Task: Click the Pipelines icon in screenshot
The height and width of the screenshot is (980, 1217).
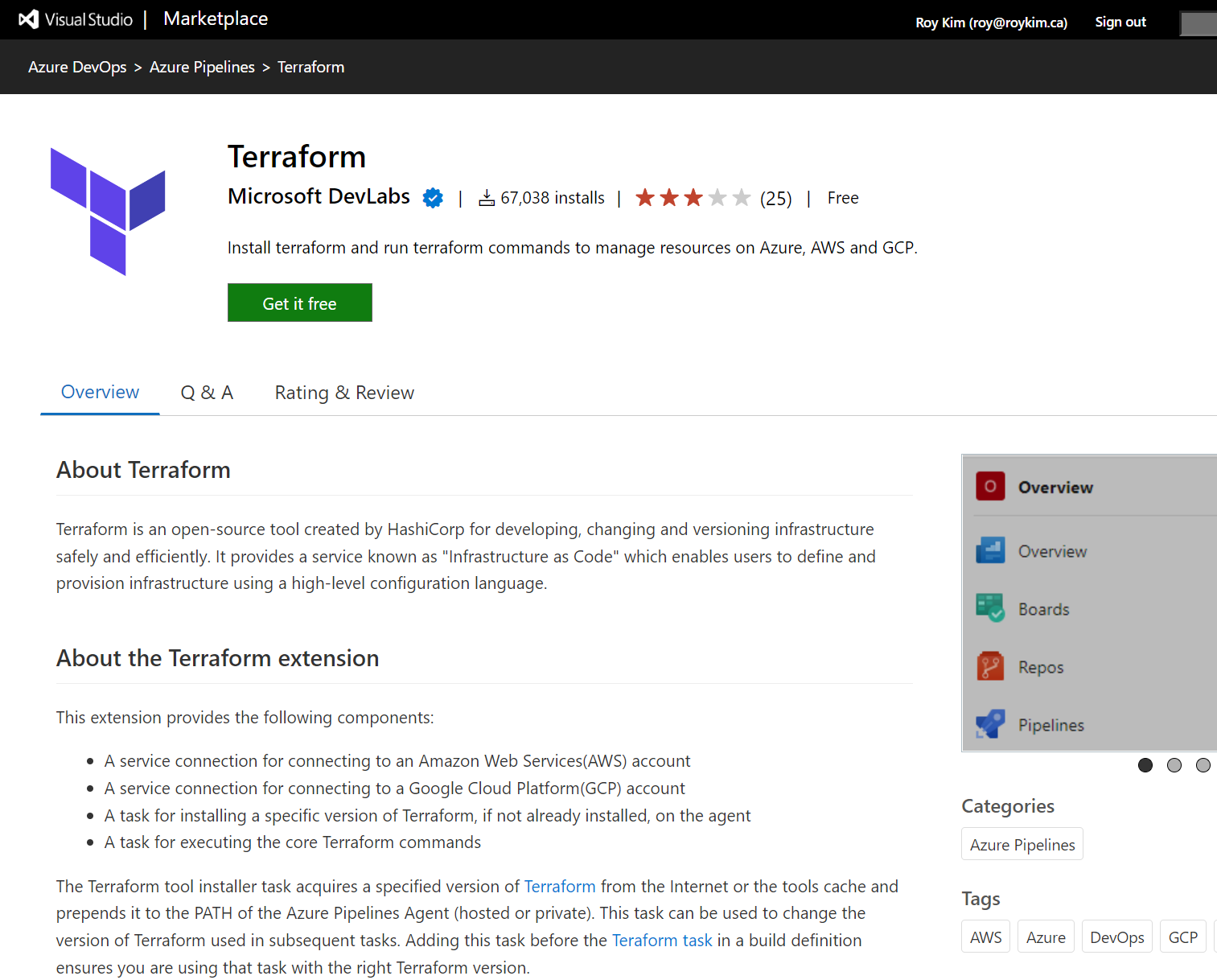Action: click(x=990, y=724)
